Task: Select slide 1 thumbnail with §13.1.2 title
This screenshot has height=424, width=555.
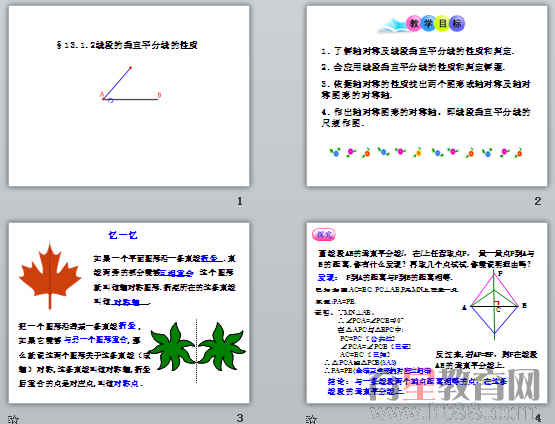Action: pos(129,96)
